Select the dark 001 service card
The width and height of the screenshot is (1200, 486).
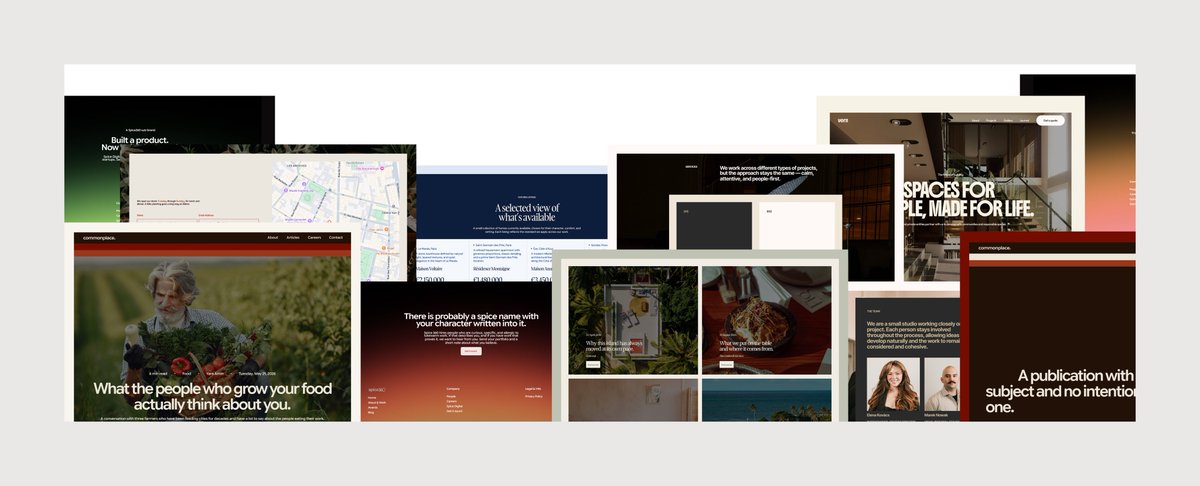[714, 226]
